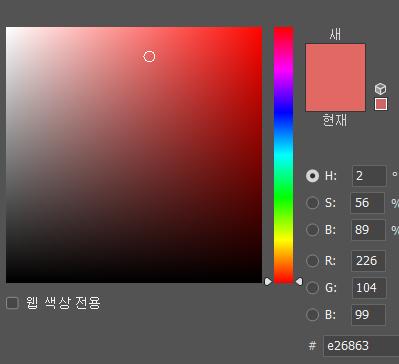399x364 pixels.
Task: Click the # symbol before the hex field
Action: [312, 346]
